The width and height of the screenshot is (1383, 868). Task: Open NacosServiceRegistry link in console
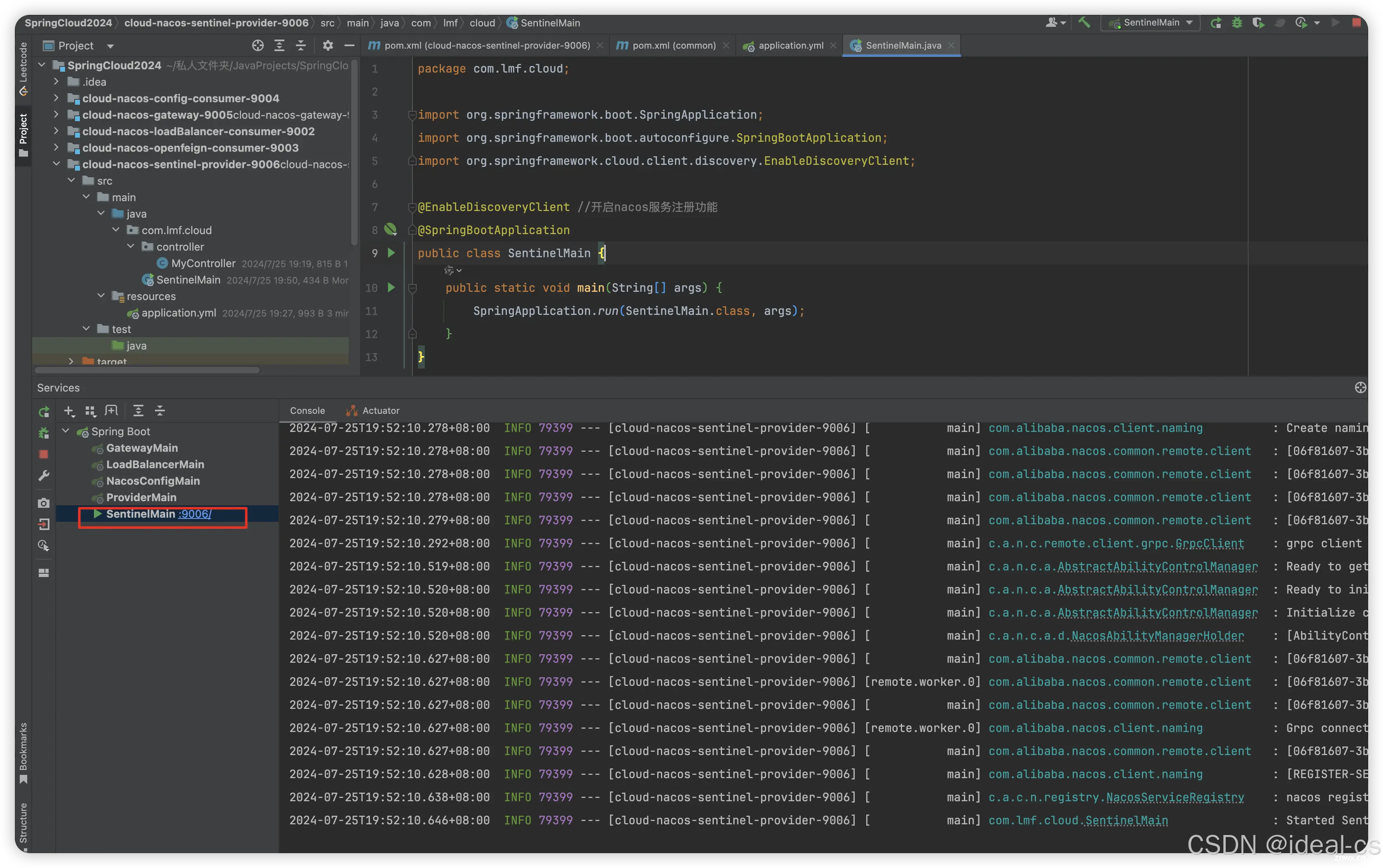[x=1175, y=798]
